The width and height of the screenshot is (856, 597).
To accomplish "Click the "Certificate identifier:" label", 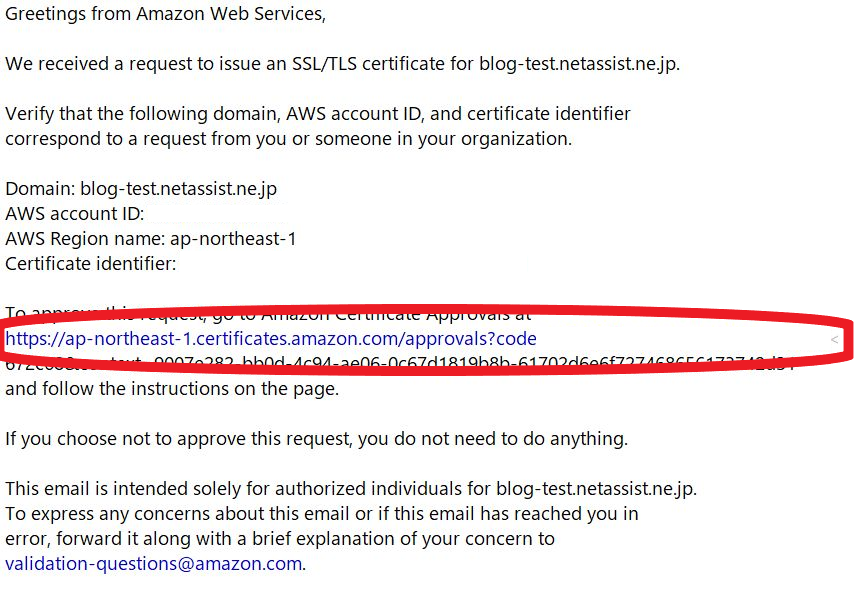I will point(91,264).
